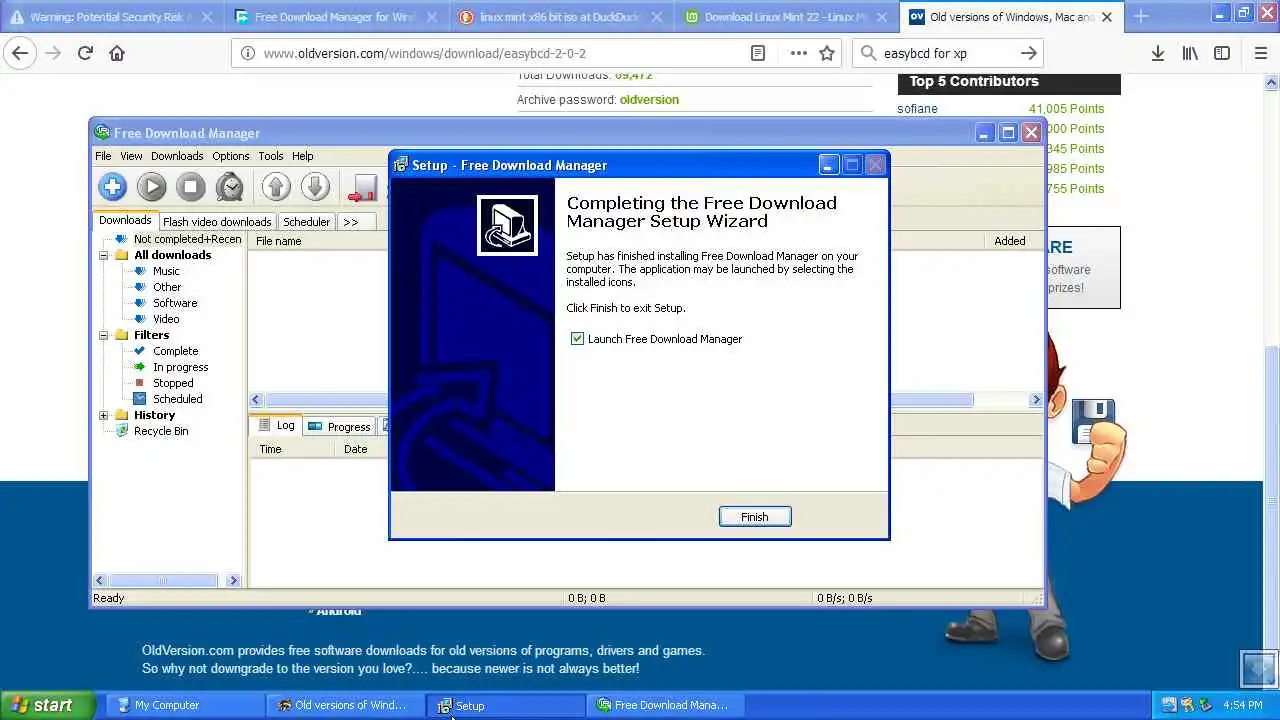
Task: Click the Log tab icon
Action: tap(265, 425)
